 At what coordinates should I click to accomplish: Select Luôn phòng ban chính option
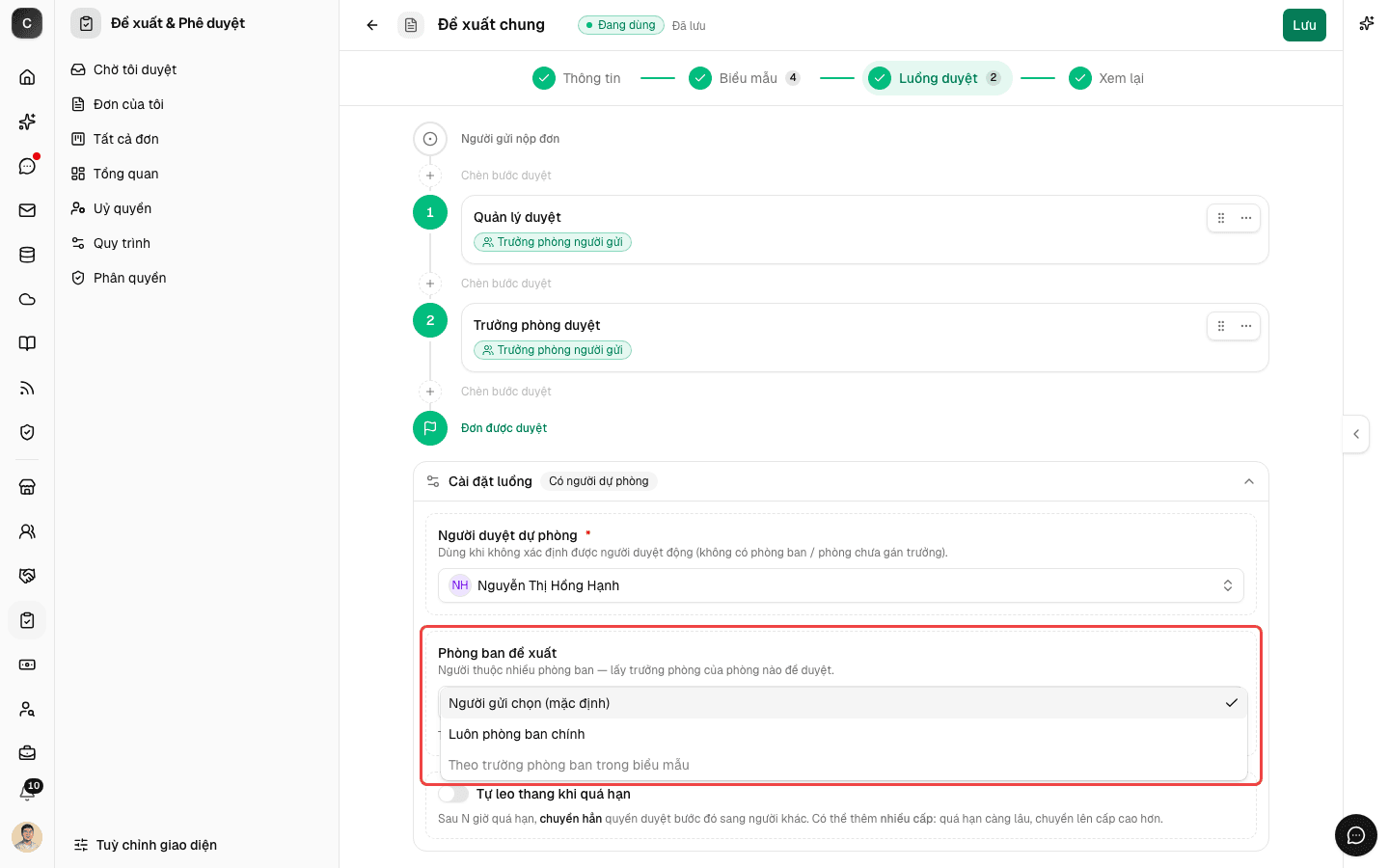pyautogui.click(x=843, y=734)
